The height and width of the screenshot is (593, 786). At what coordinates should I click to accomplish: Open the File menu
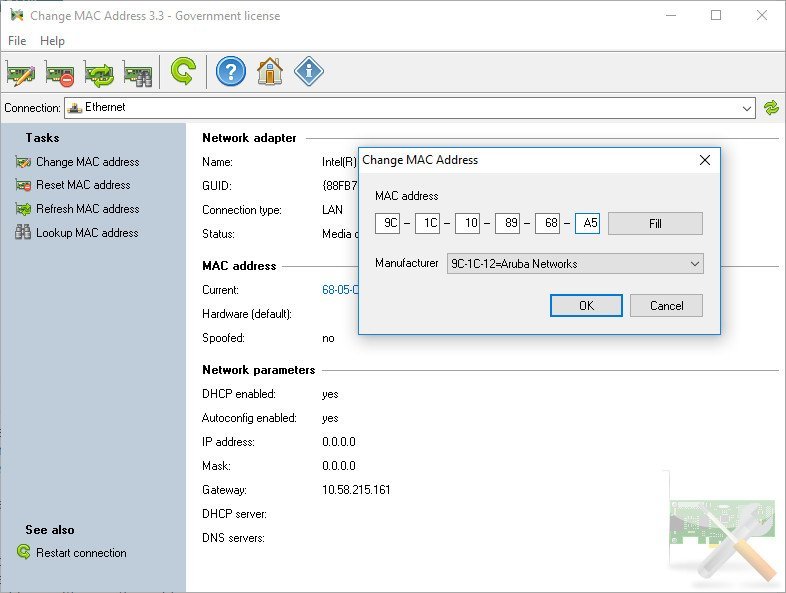click(17, 41)
